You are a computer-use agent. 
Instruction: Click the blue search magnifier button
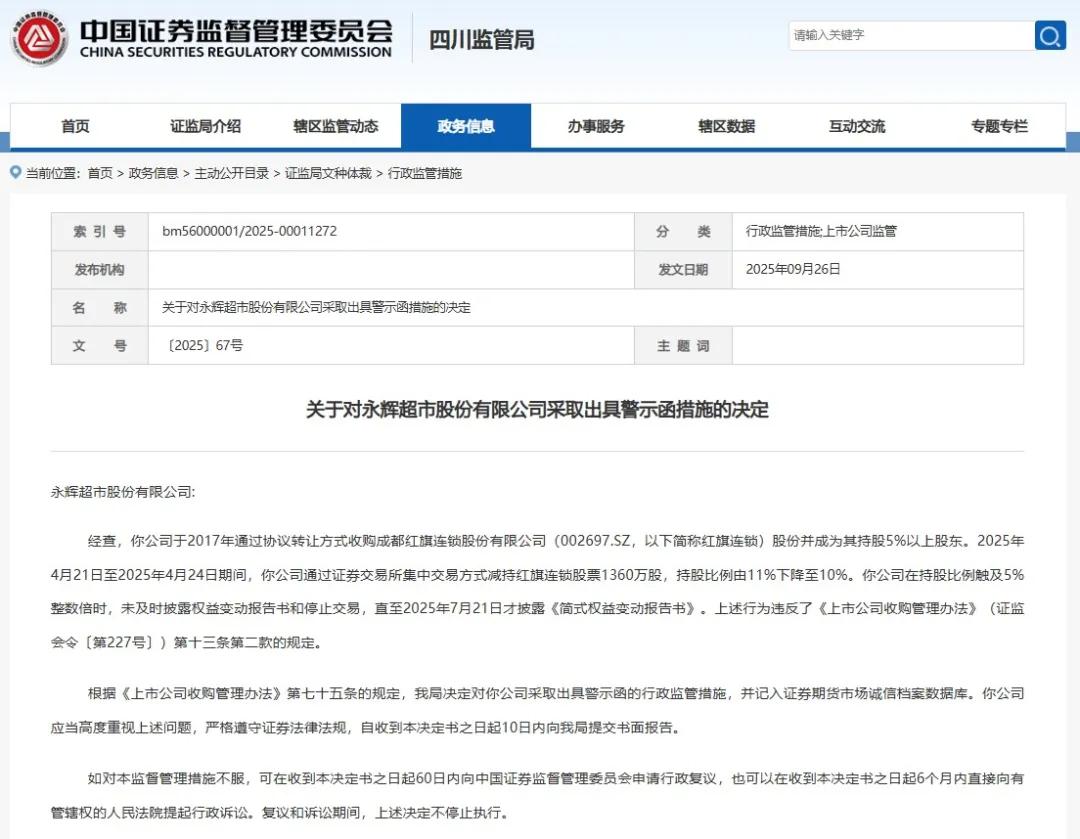[x=1050, y=35]
